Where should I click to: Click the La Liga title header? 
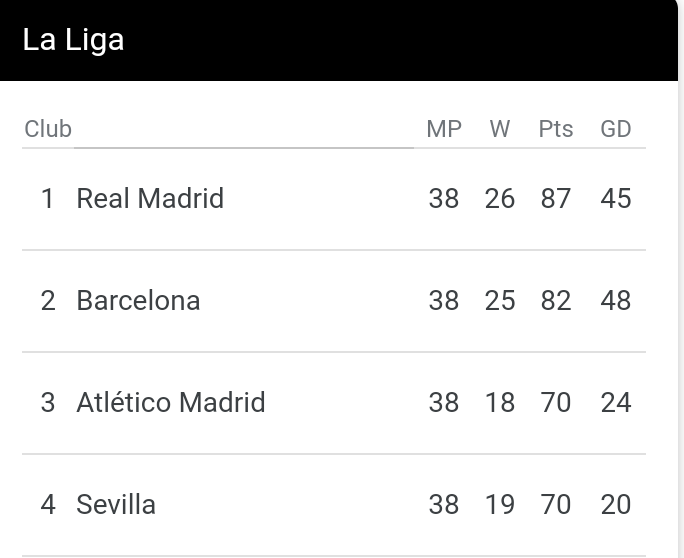point(73,41)
